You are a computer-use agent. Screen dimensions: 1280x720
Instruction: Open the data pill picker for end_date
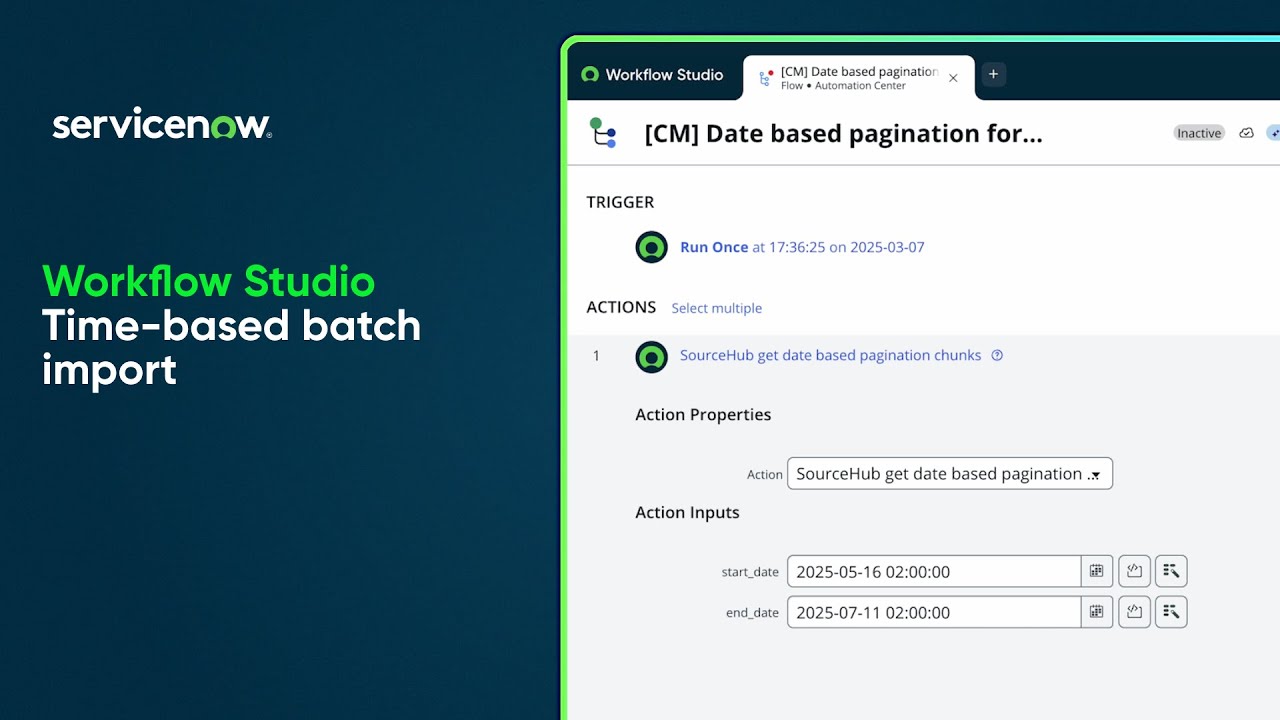tap(1171, 612)
